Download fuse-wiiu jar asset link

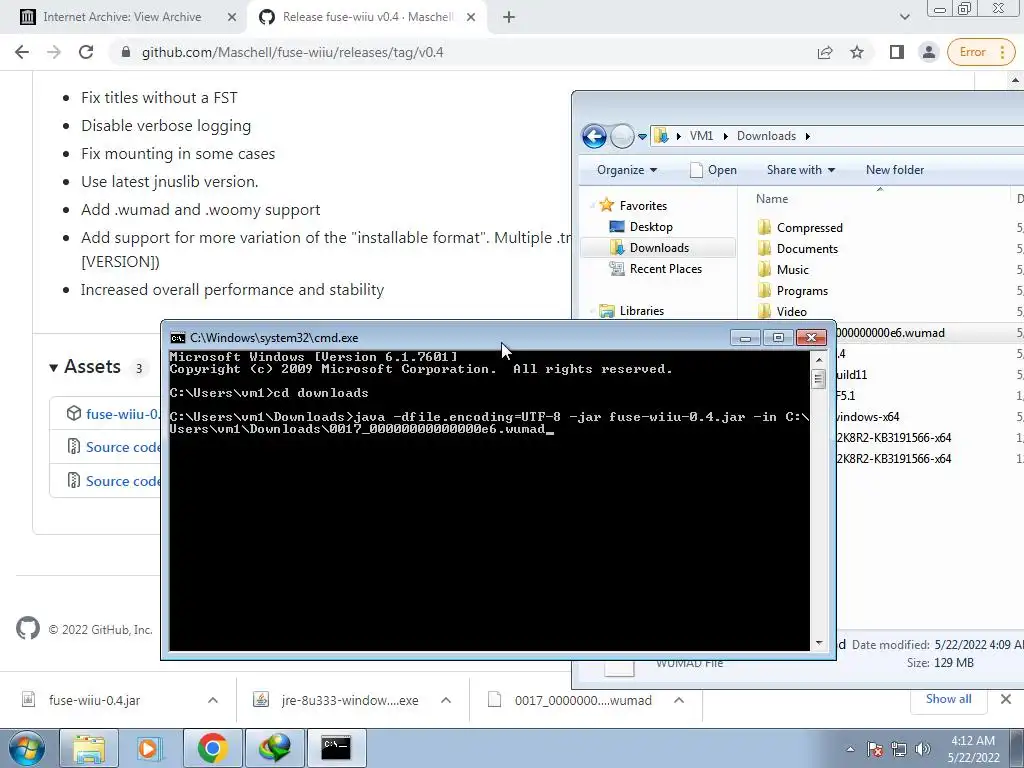coord(122,414)
